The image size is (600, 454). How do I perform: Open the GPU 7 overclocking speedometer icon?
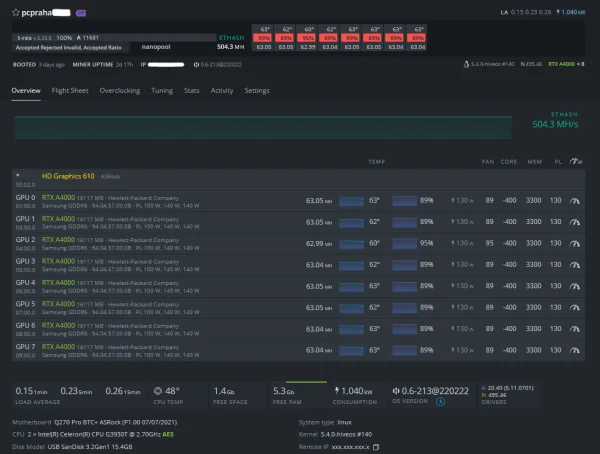[x=574, y=350]
